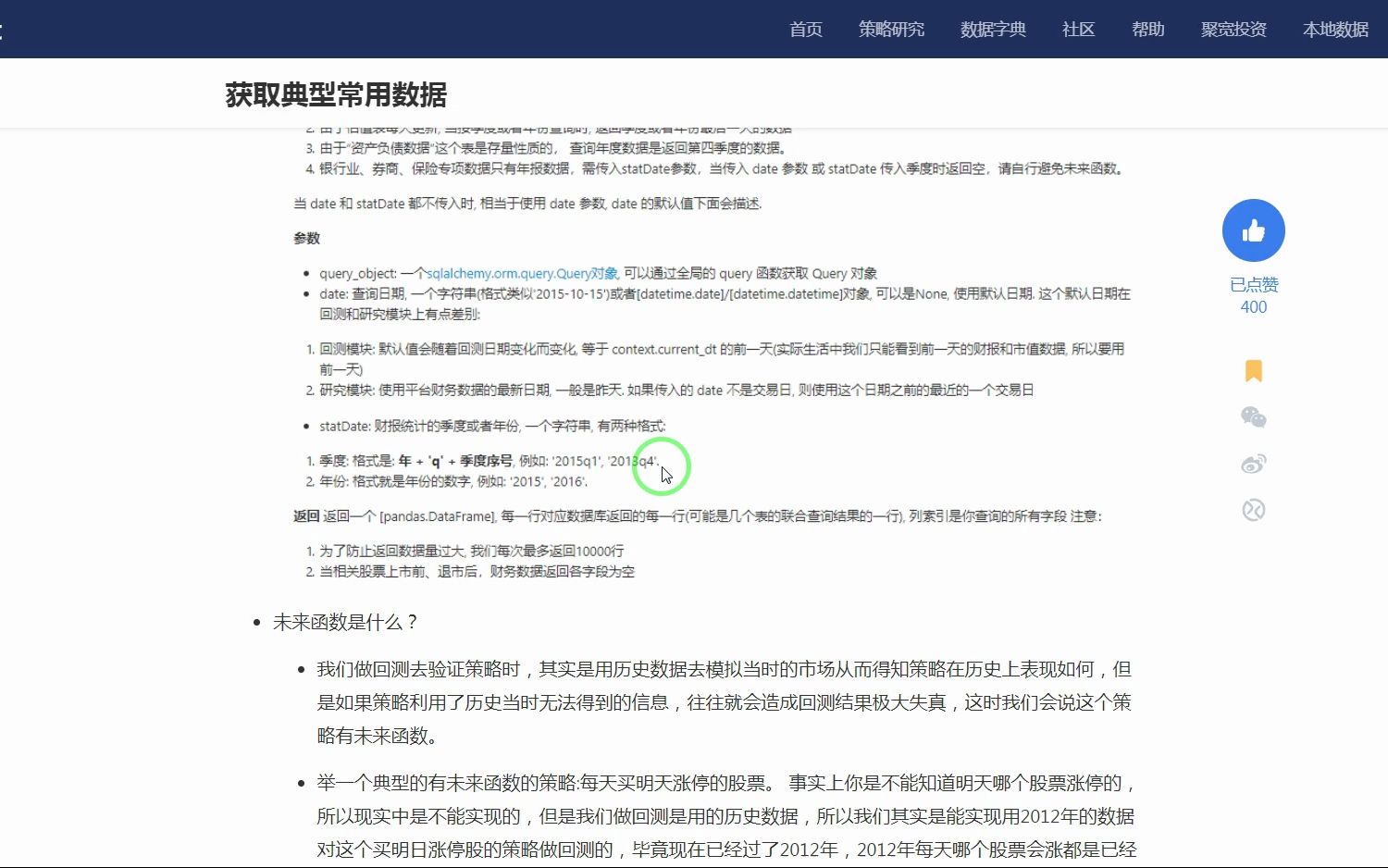Toggle the orange bookmark favorite icon
This screenshot has width=1388, height=868.
1253,371
